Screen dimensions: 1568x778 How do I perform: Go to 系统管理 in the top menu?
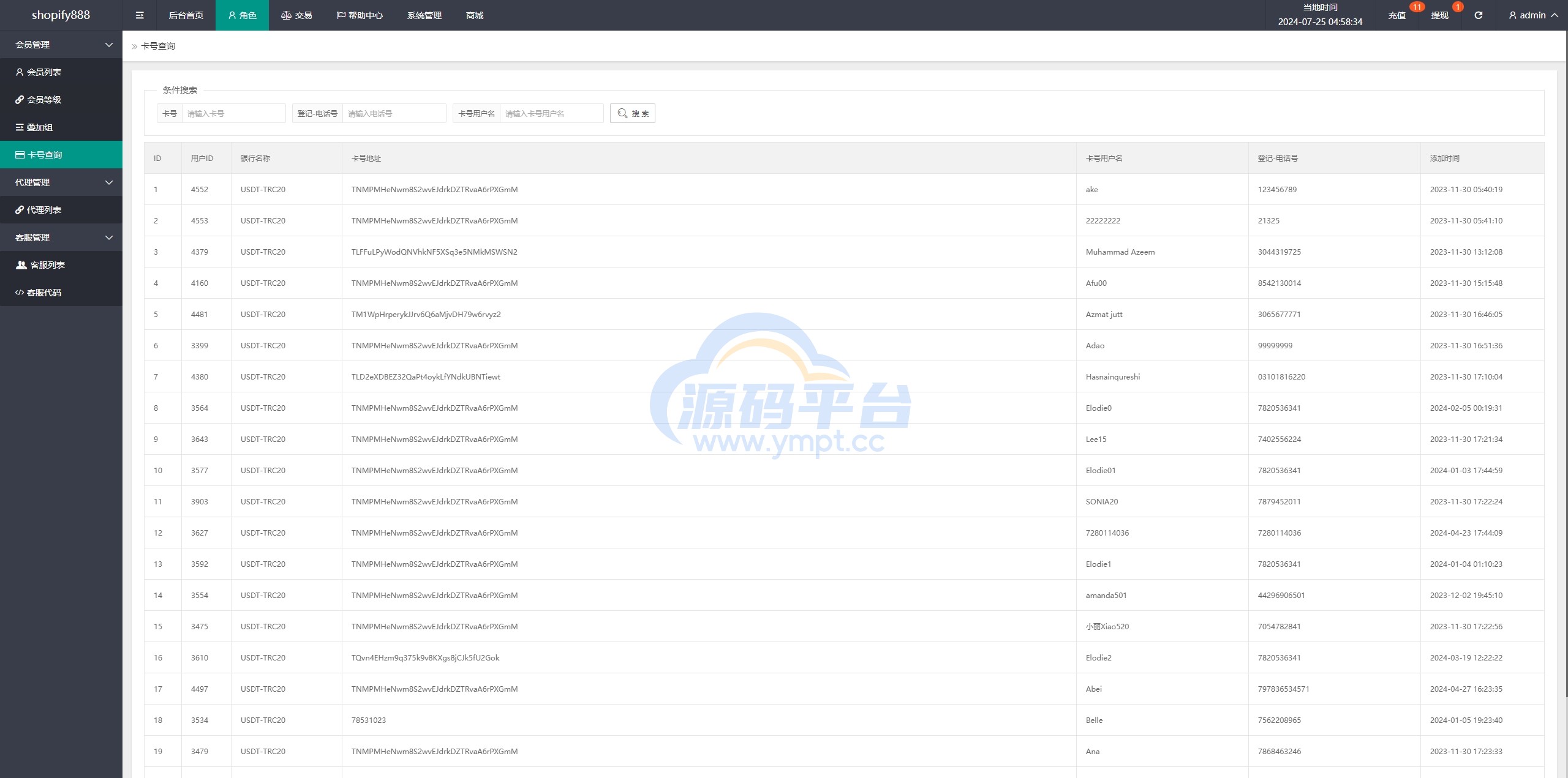pos(424,15)
